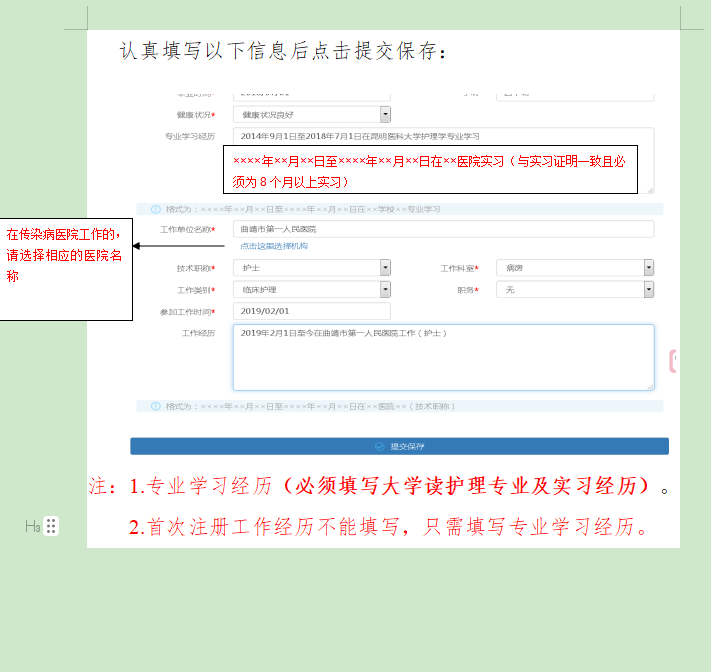Image resolution: width=711 pixels, height=672 pixels.
Task: Click the checkmark icon on submit bar
Action: coord(379,446)
